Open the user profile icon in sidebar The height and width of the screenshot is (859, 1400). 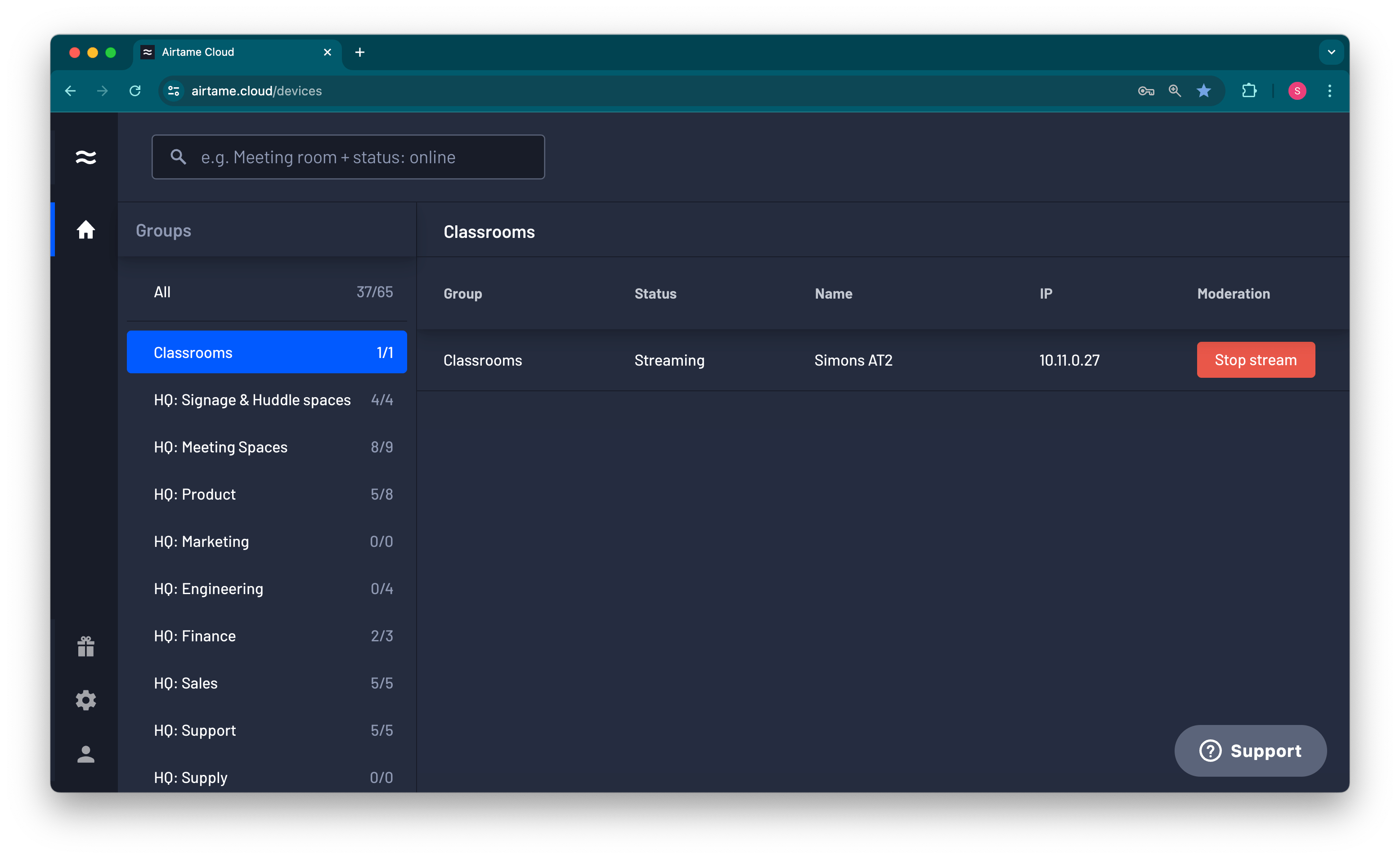tap(86, 755)
